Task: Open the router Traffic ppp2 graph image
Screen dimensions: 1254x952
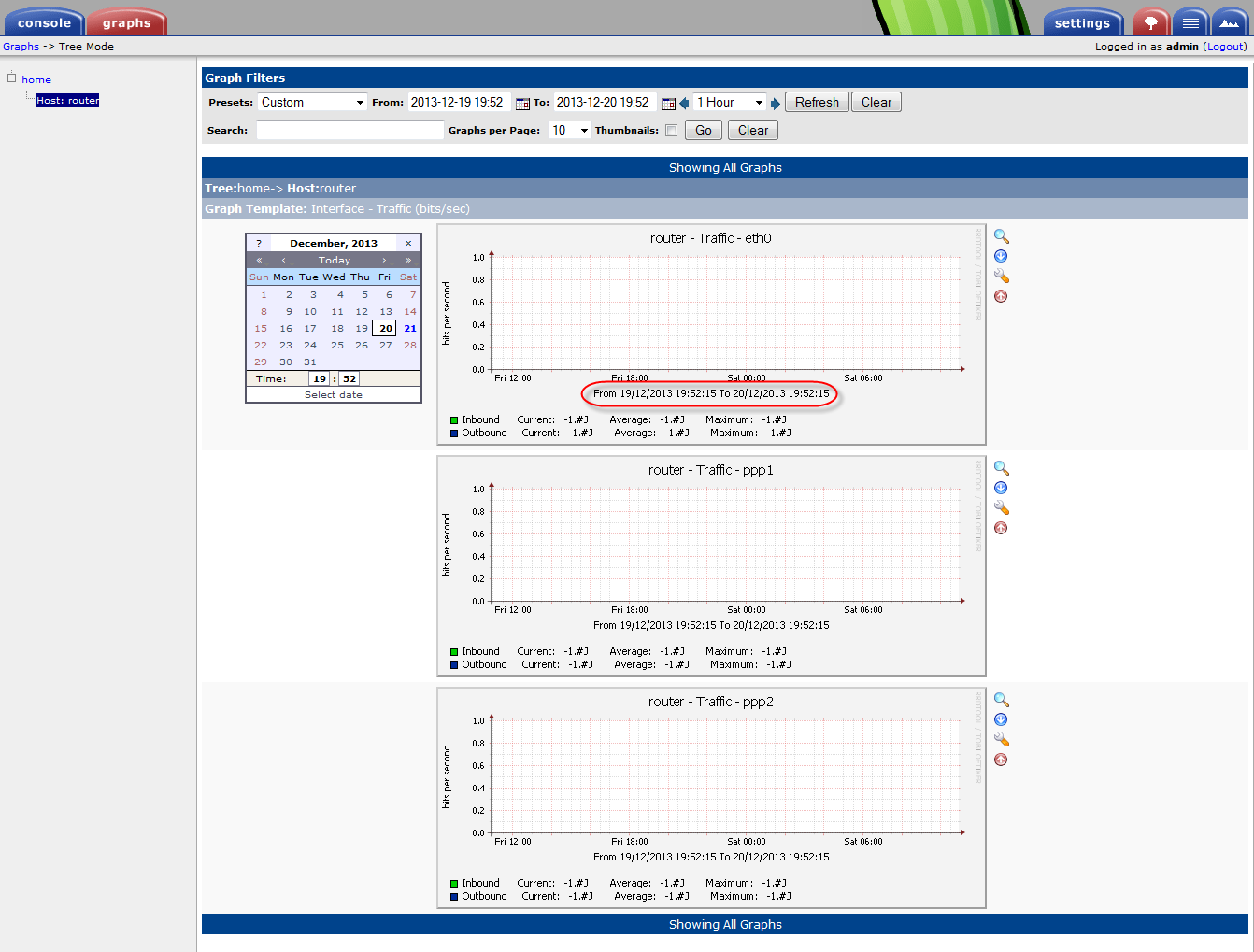Action: point(711,798)
